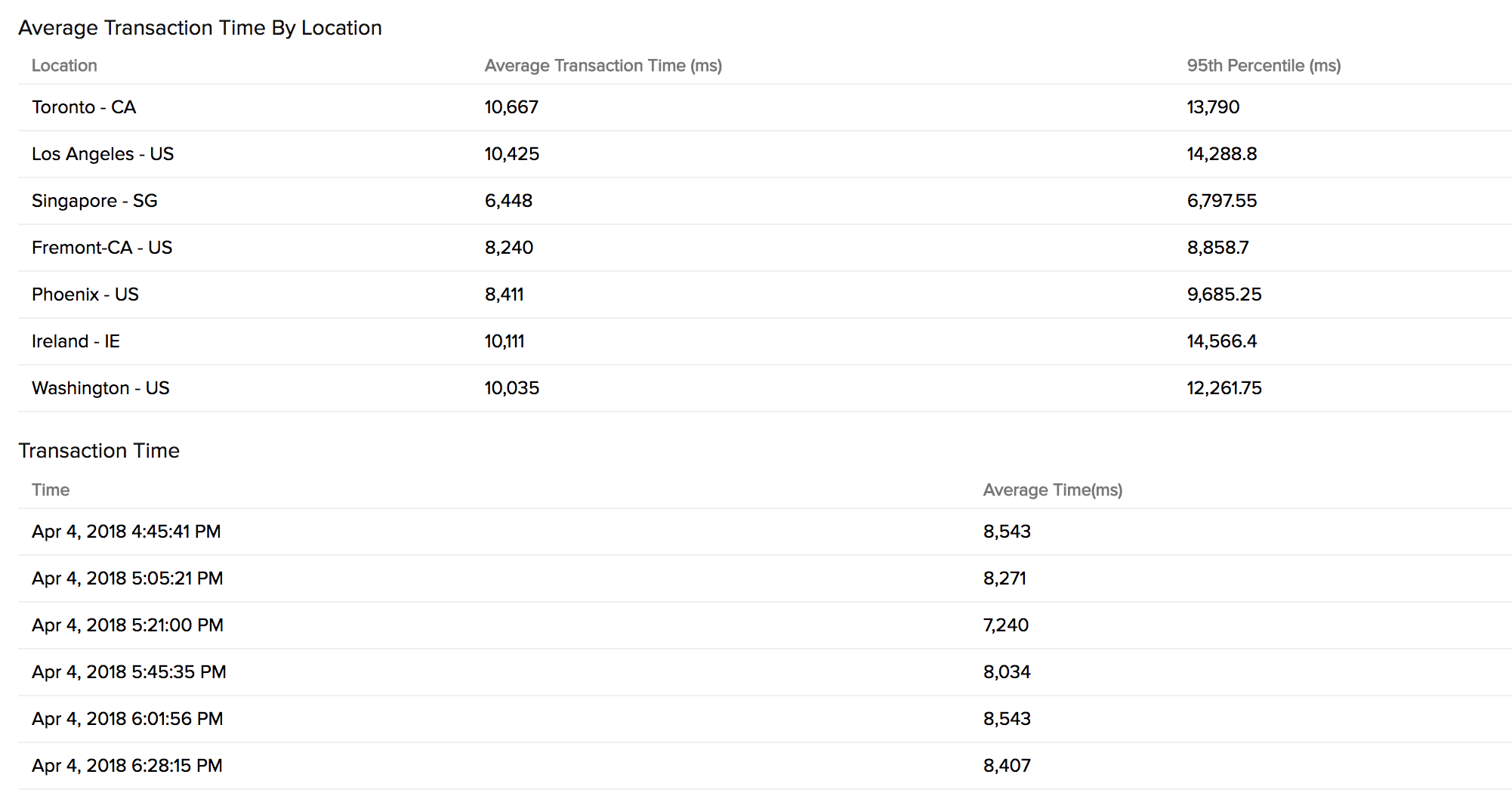This screenshot has width=1512, height=799.
Task: Click the Location column header
Action: pyautogui.click(x=64, y=66)
